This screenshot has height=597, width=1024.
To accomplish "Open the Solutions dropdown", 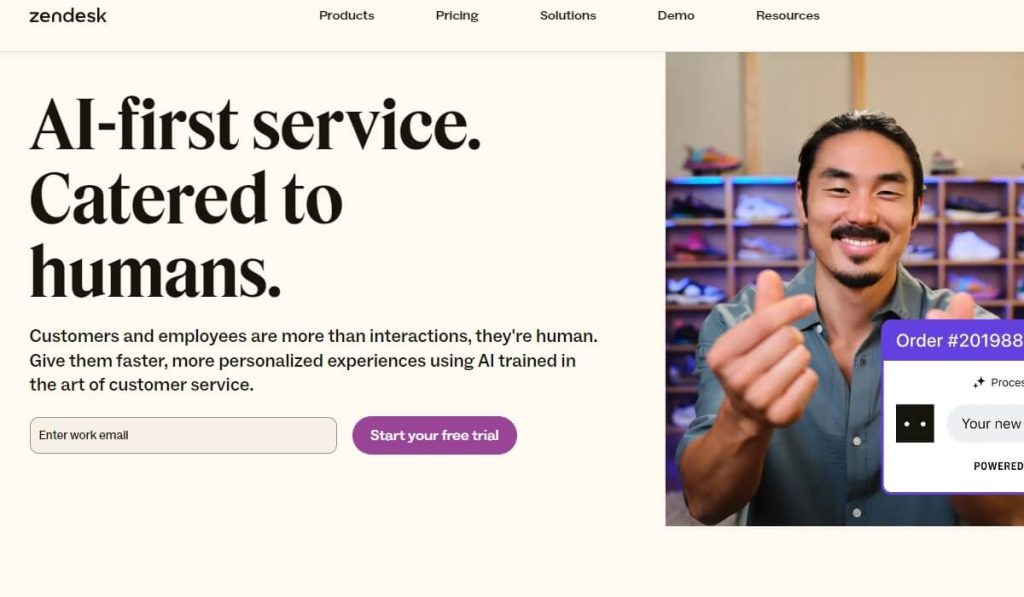I will 567,15.
